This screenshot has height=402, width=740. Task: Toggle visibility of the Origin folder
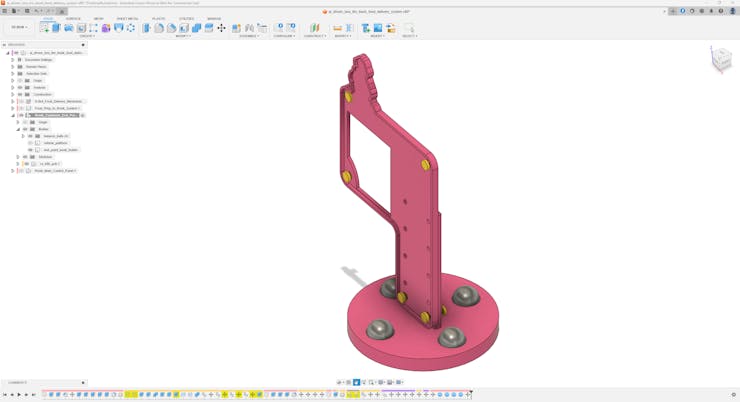(x=20, y=80)
